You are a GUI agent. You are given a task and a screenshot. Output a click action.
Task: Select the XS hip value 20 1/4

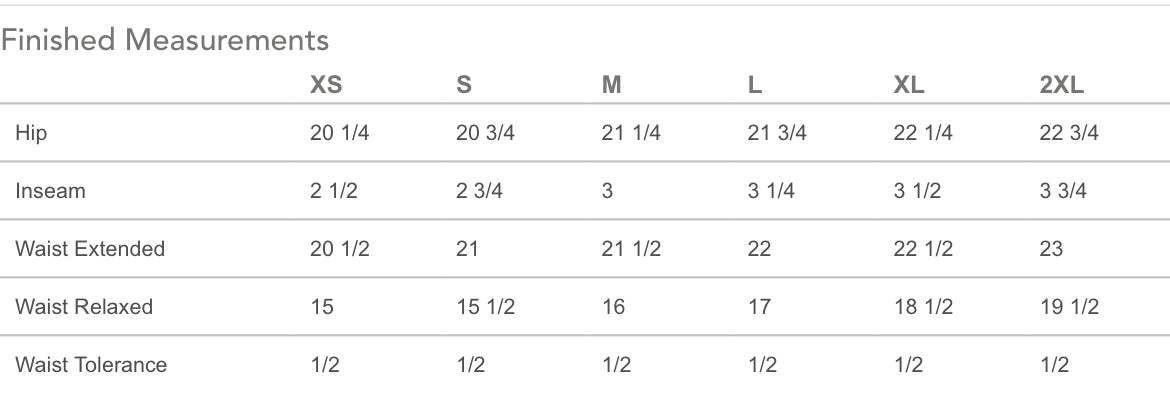point(339,133)
